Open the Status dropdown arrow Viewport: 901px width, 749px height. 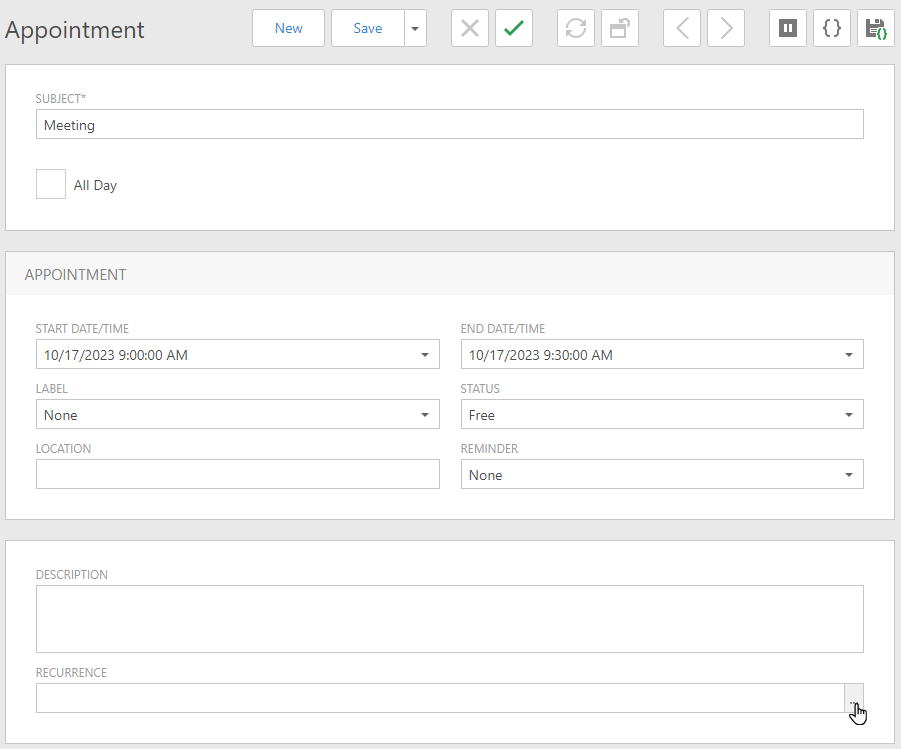[849, 414]
